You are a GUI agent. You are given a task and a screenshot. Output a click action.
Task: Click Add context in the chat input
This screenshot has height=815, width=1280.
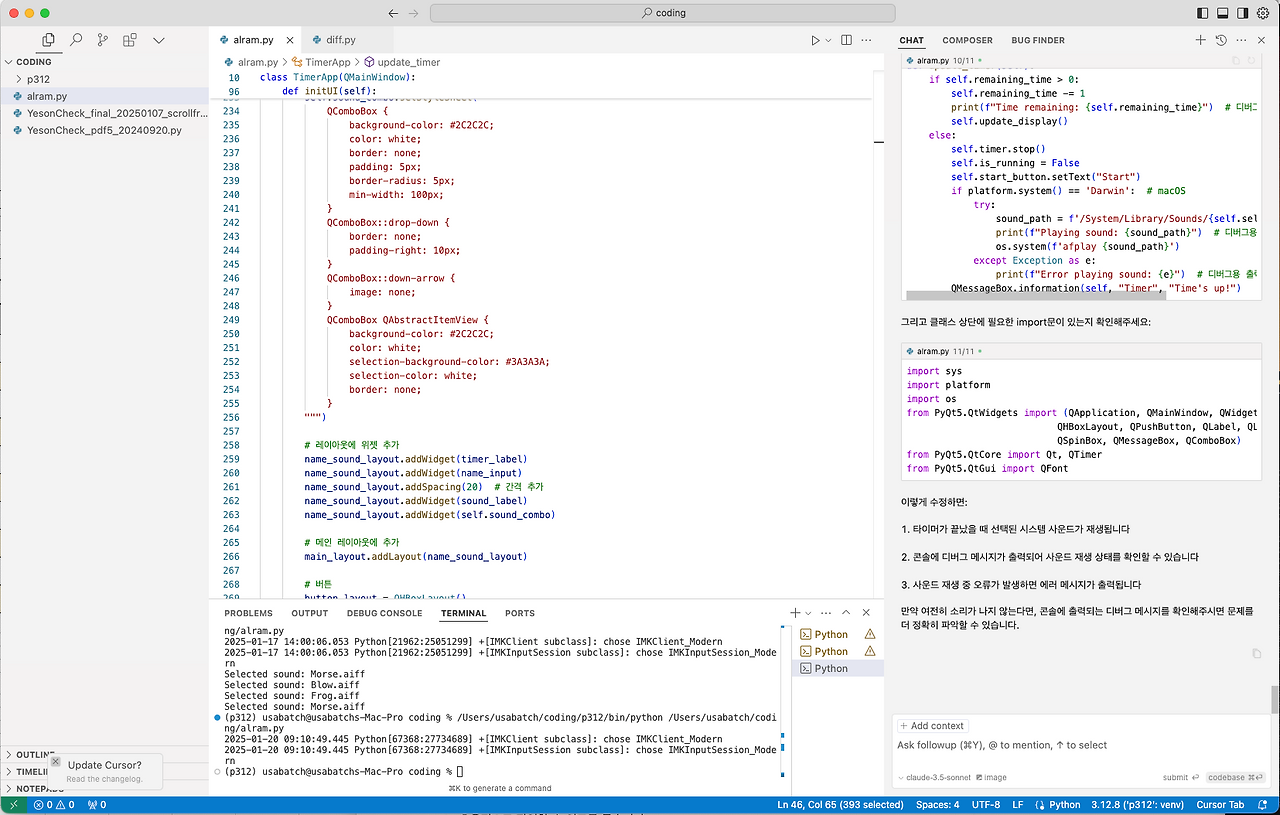(931, 725)
